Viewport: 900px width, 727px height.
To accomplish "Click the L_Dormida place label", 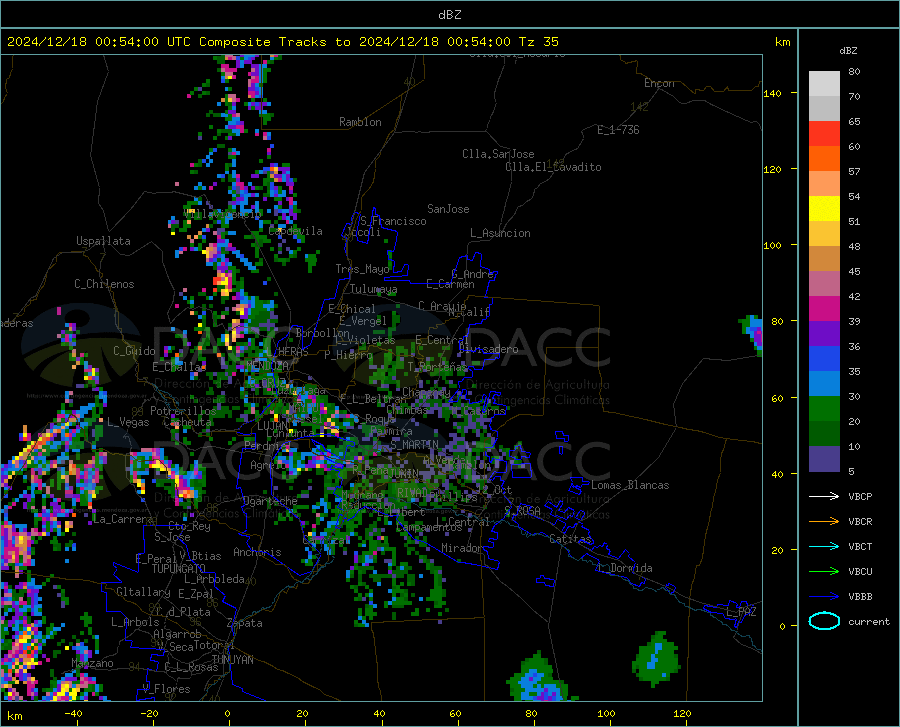I will tap(624, 568).
